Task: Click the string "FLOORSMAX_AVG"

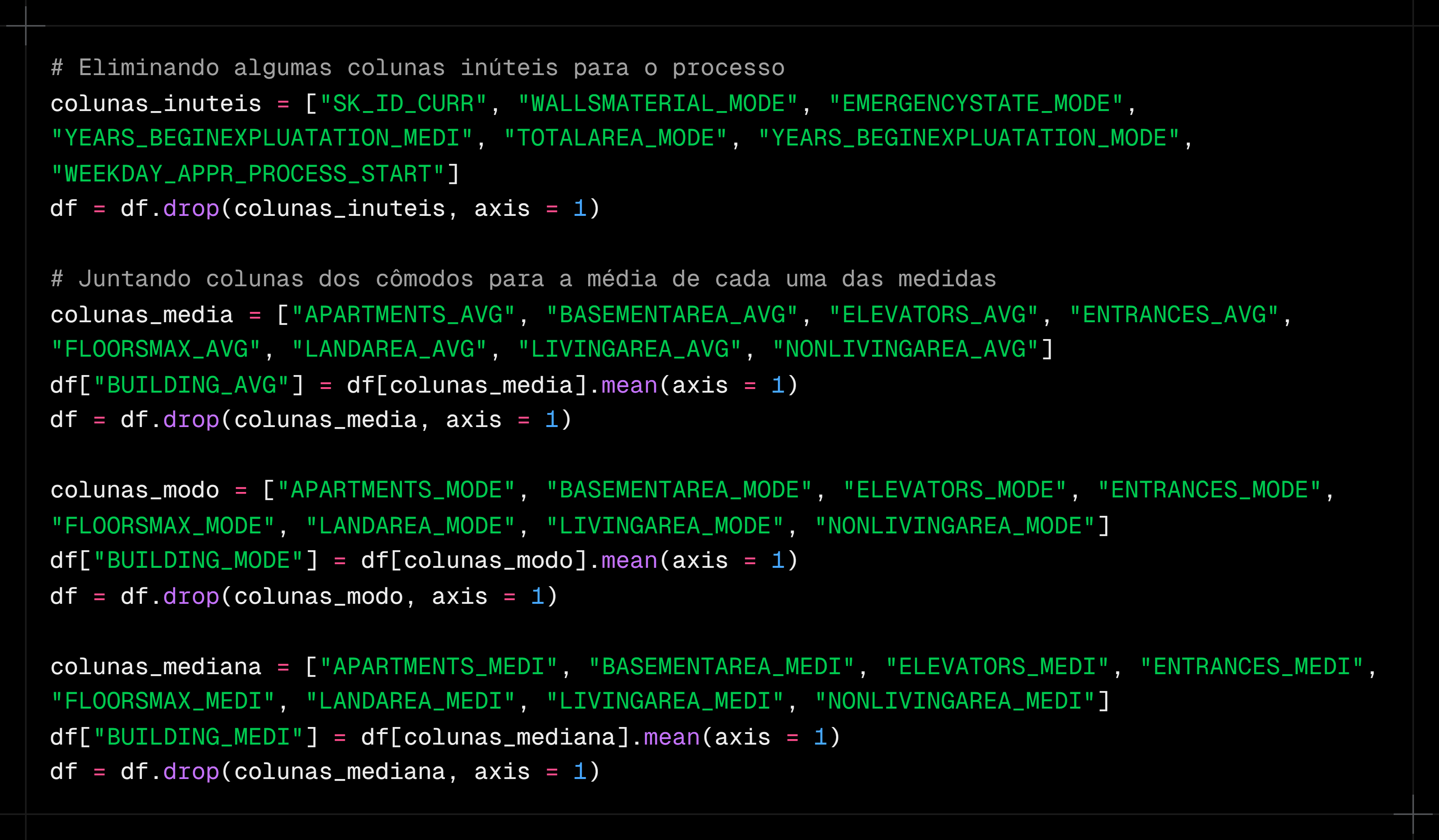Action: 156,350
